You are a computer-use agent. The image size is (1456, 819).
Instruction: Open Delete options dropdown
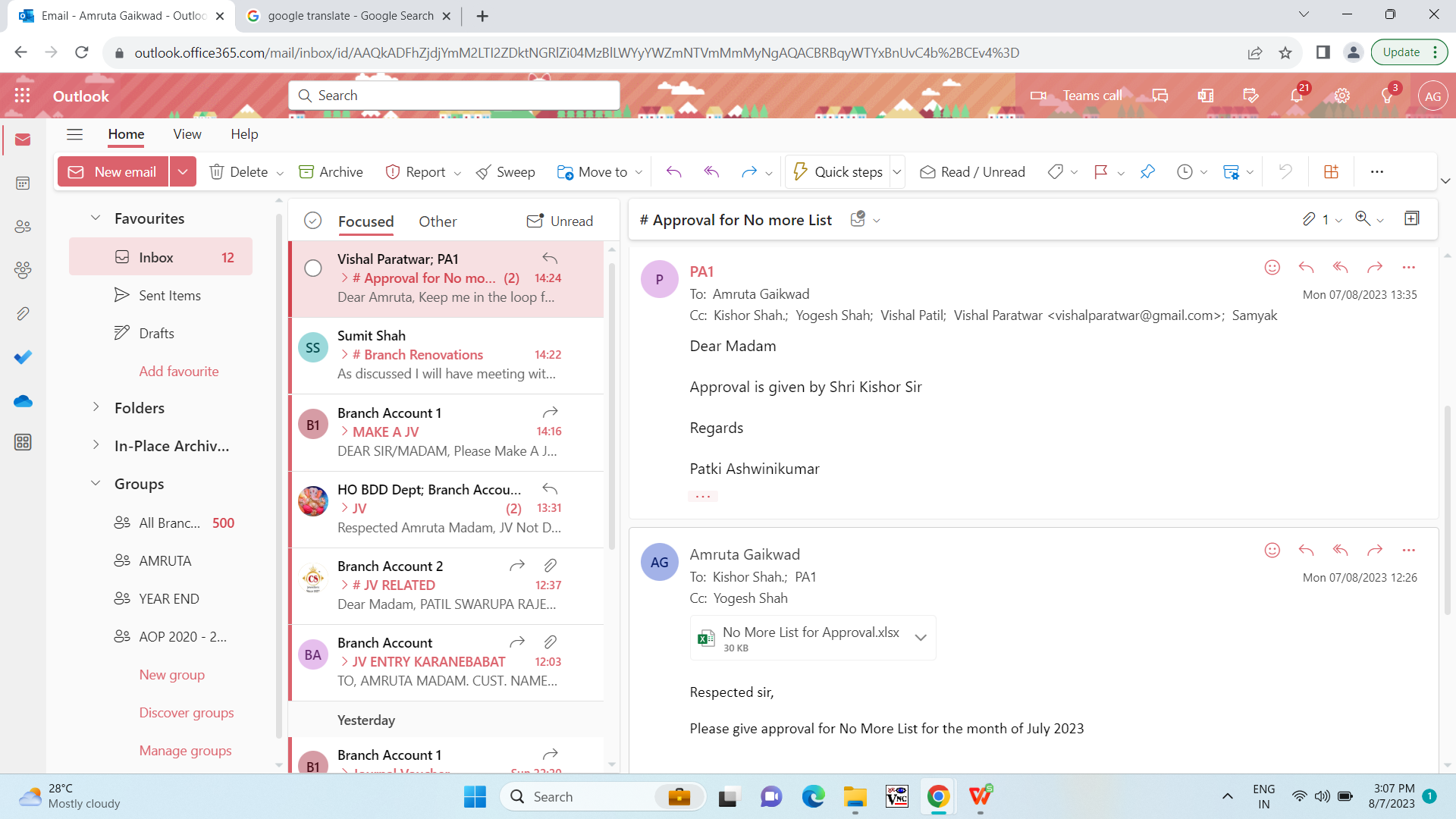(280, 173)
